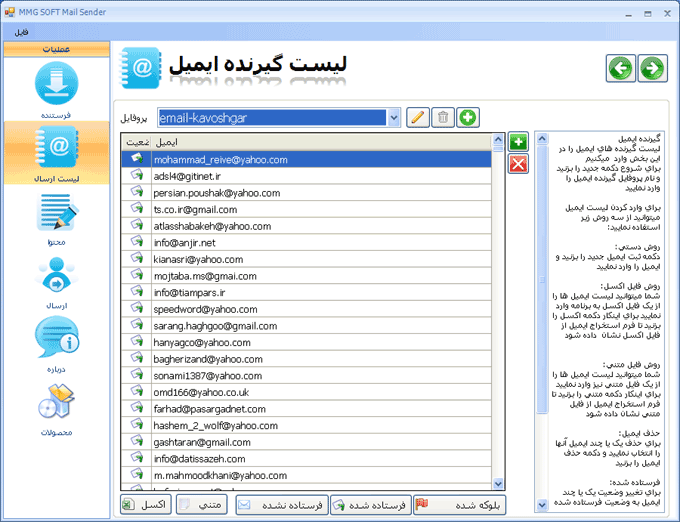Select bagherizand@yahoo.com row
The image size is (680, 522).
click(306, 359)
